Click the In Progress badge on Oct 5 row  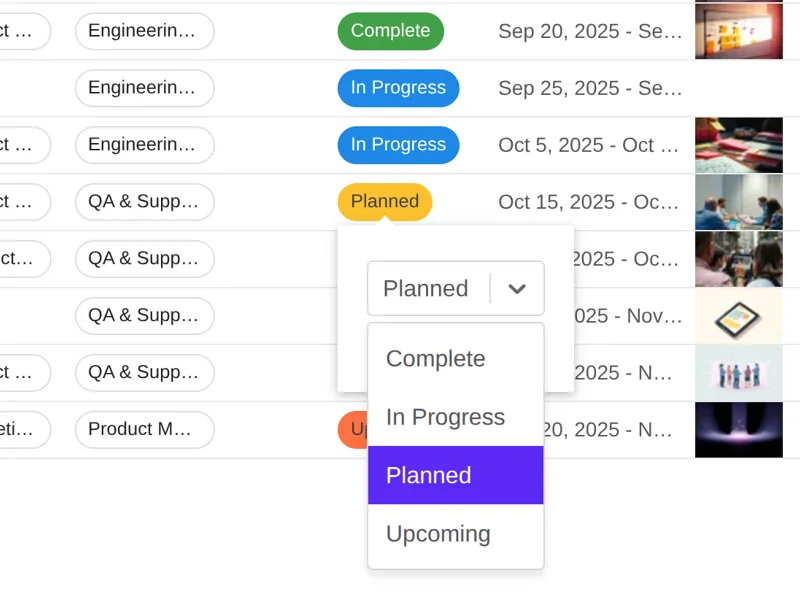pyautogui.click(x=398, y=145)
